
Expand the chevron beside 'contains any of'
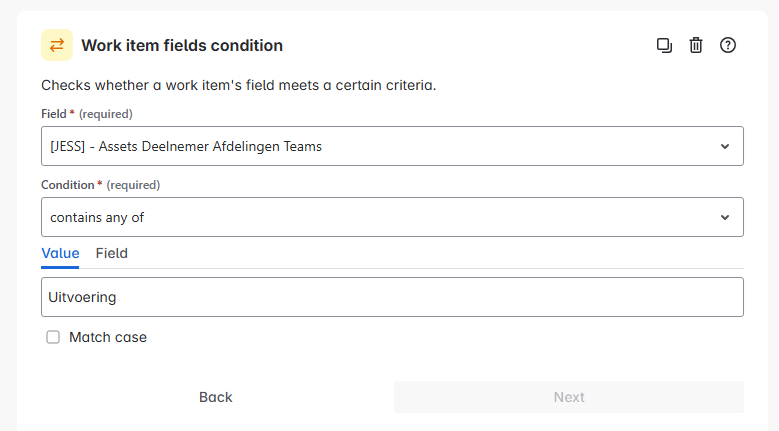[x=725, y=217]
